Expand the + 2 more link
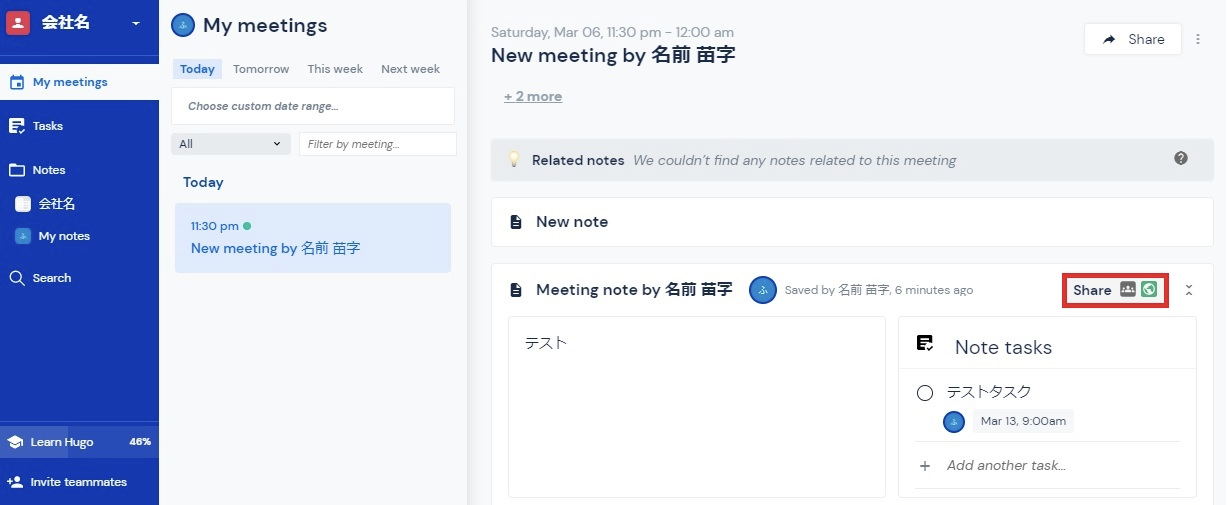 pyautogui.click(x=533, y=97)
